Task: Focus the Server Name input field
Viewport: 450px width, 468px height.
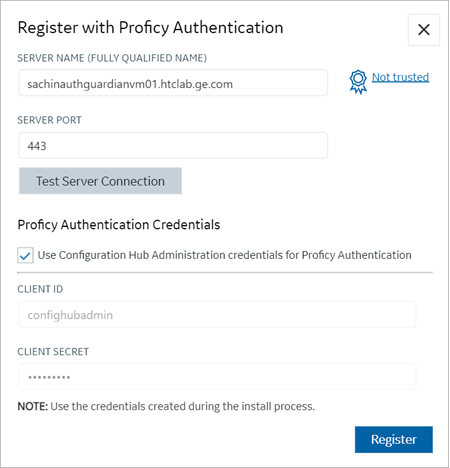Action: [173, 83]
